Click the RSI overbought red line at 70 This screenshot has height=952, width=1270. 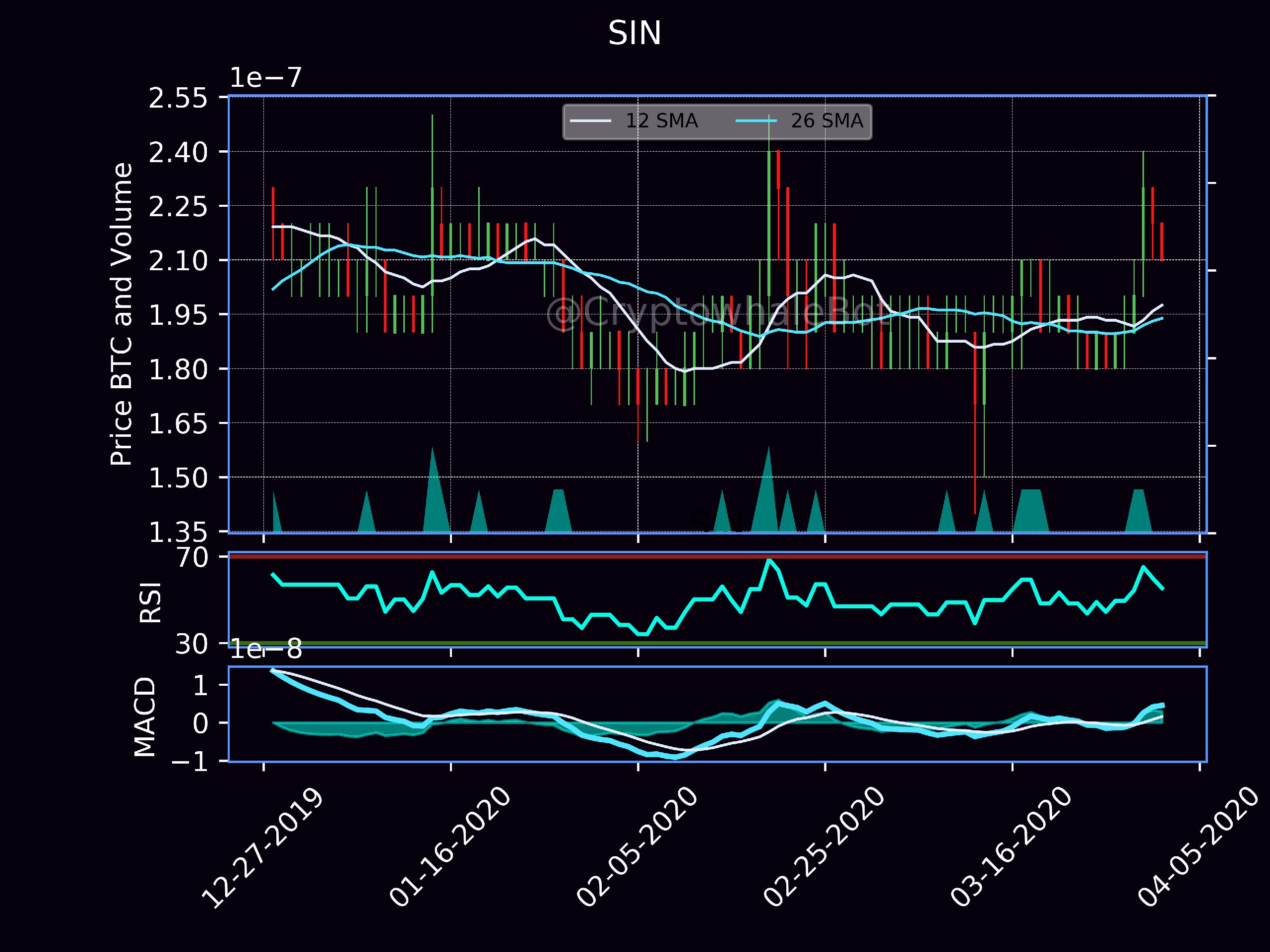718,557
